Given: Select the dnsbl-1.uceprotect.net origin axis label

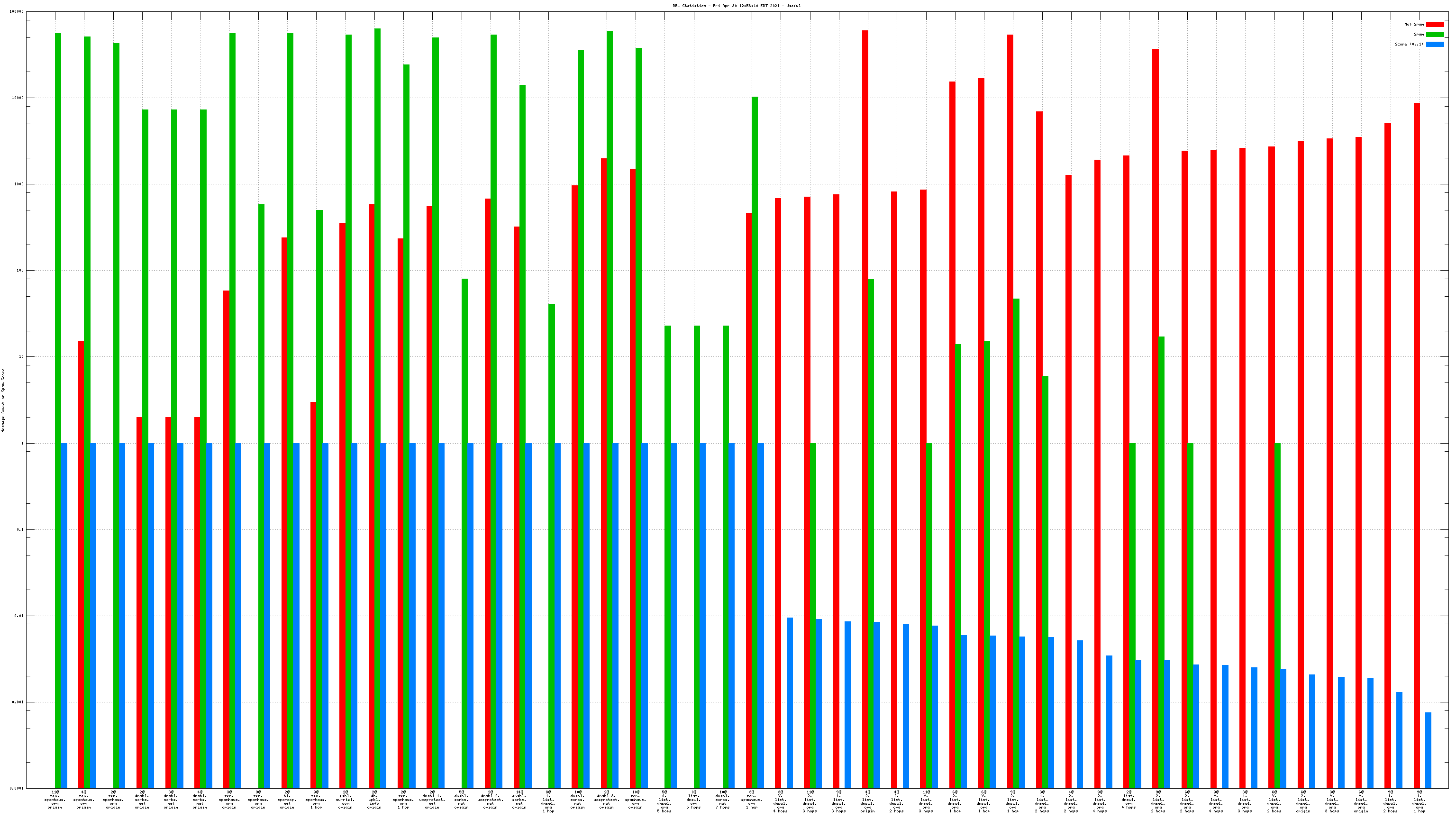Looking at the screenshot, I should pyautogui.click(x=432, y=800).
